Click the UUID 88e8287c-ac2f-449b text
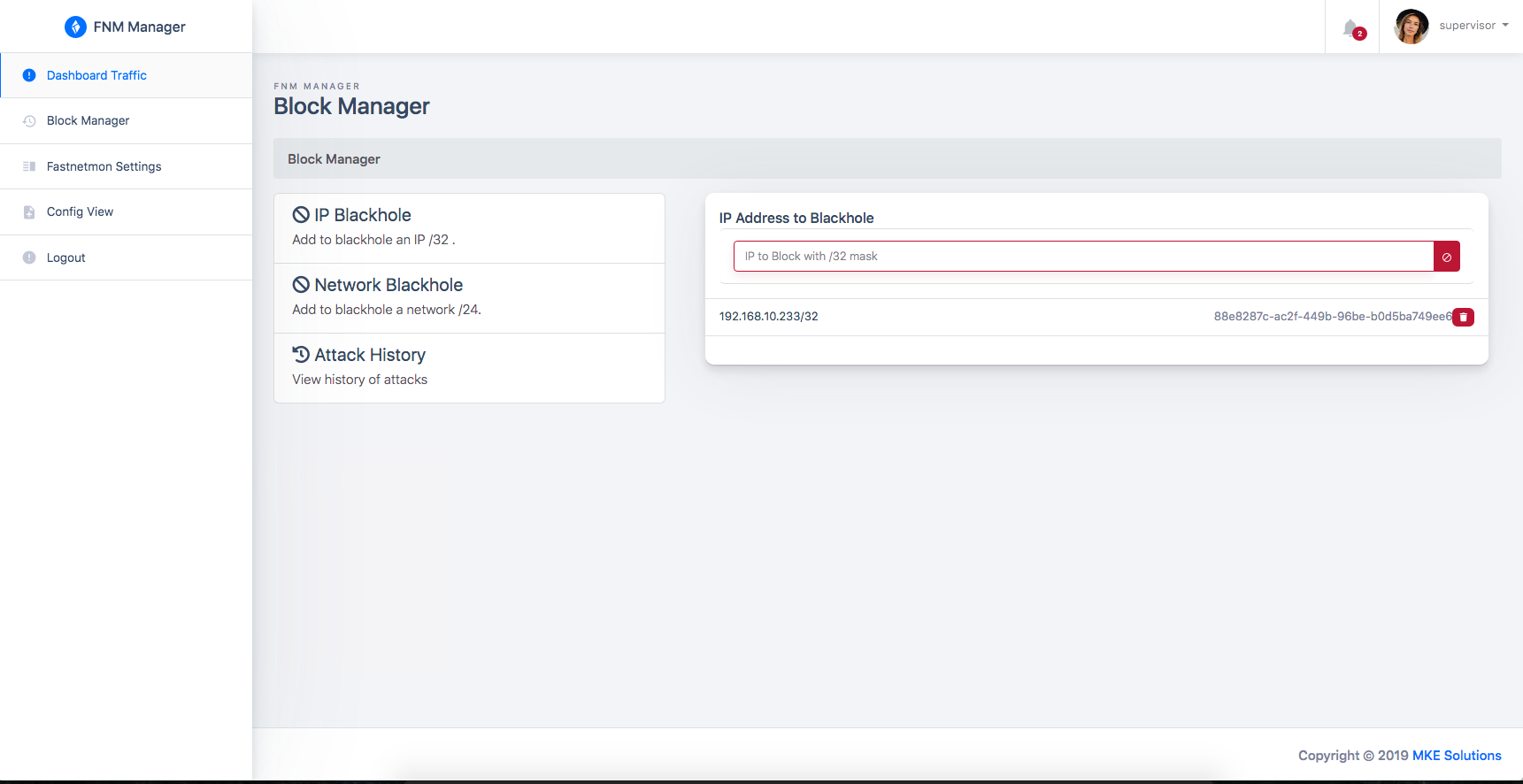The image size is (1523, 784). pyautogui.click(x=1333, y=317)
